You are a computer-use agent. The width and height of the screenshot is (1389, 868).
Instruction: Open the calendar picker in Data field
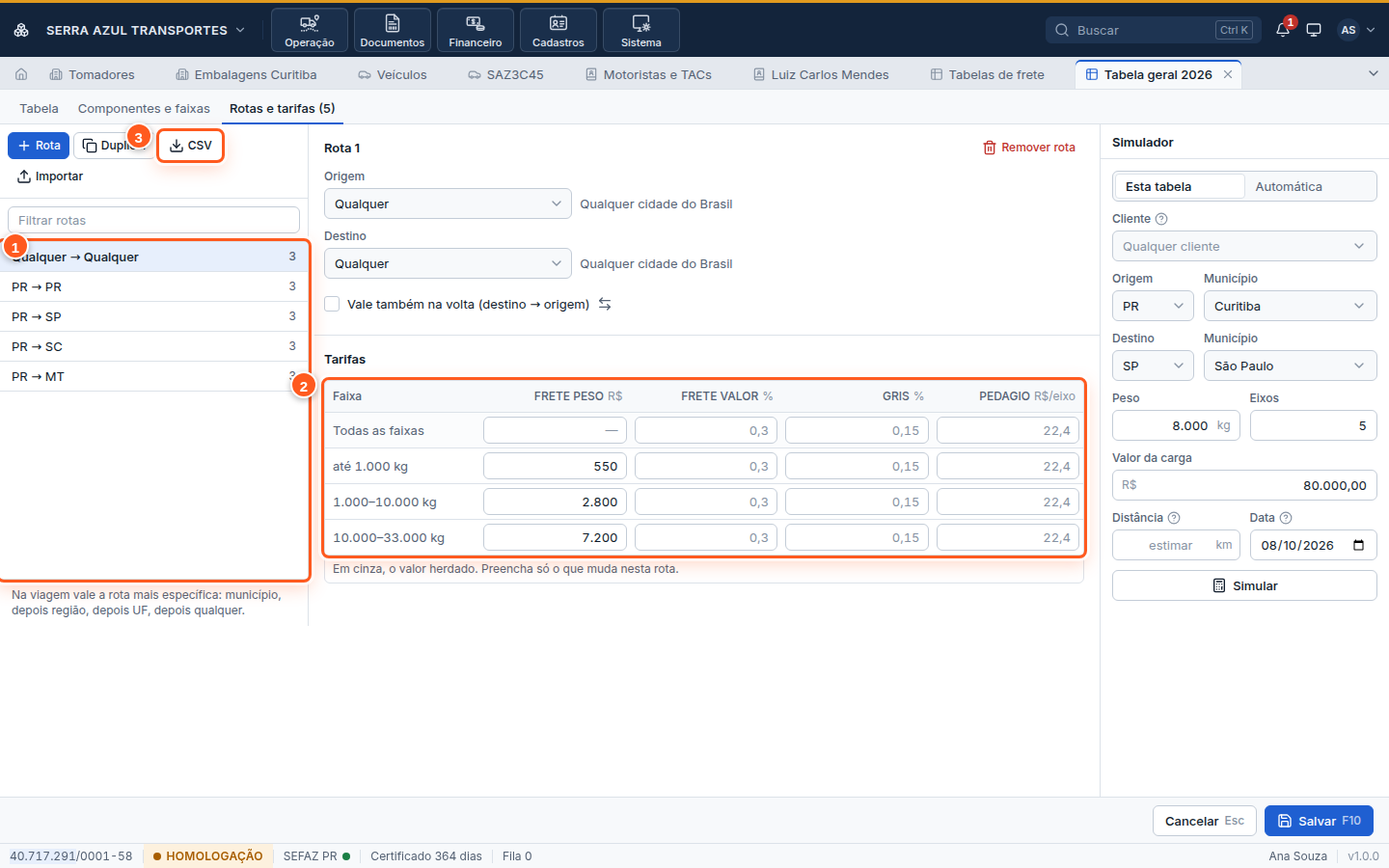[x=1359, y=545]
